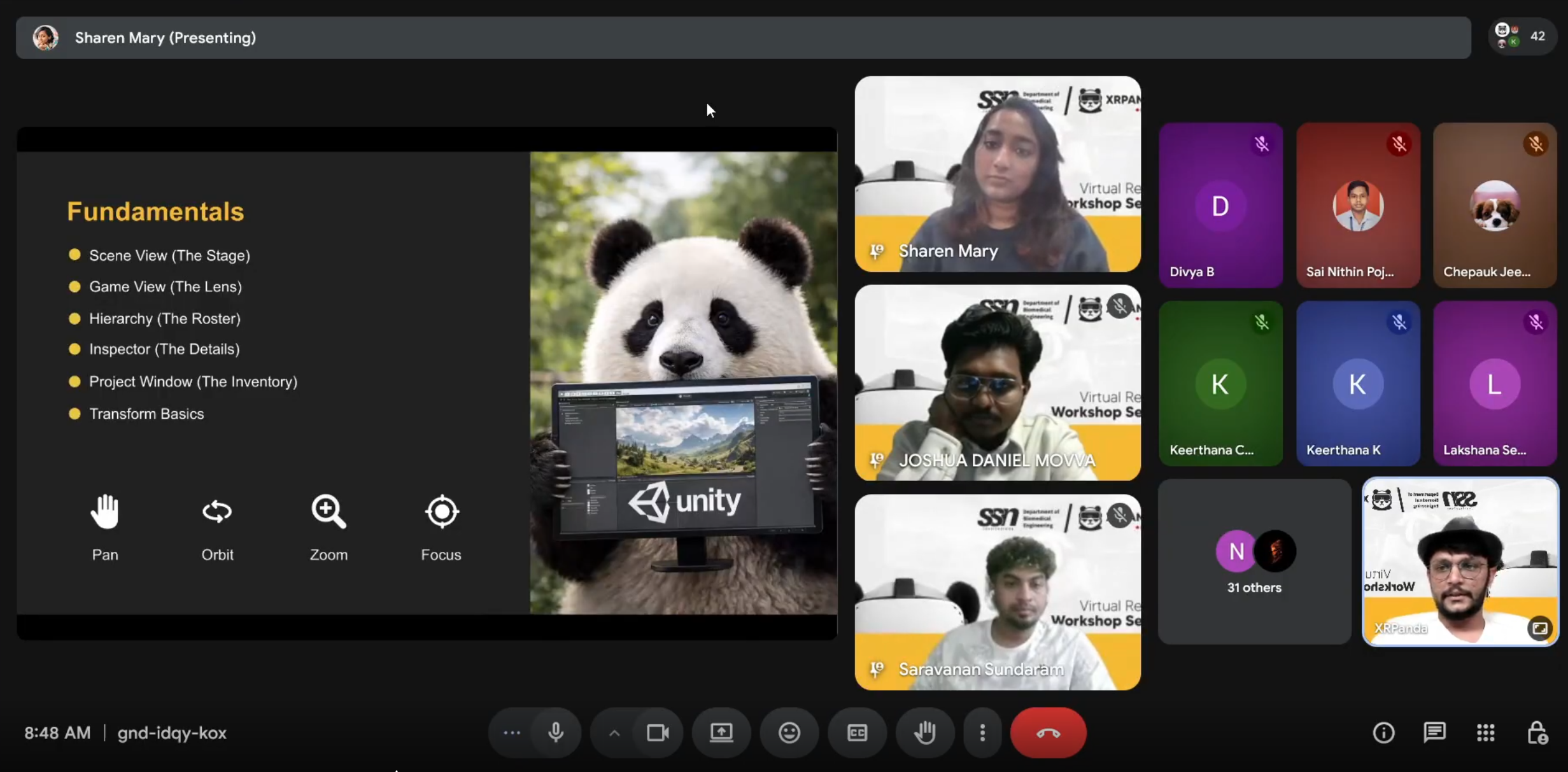Raise hand using the hand icon

[x=925, y=733]
